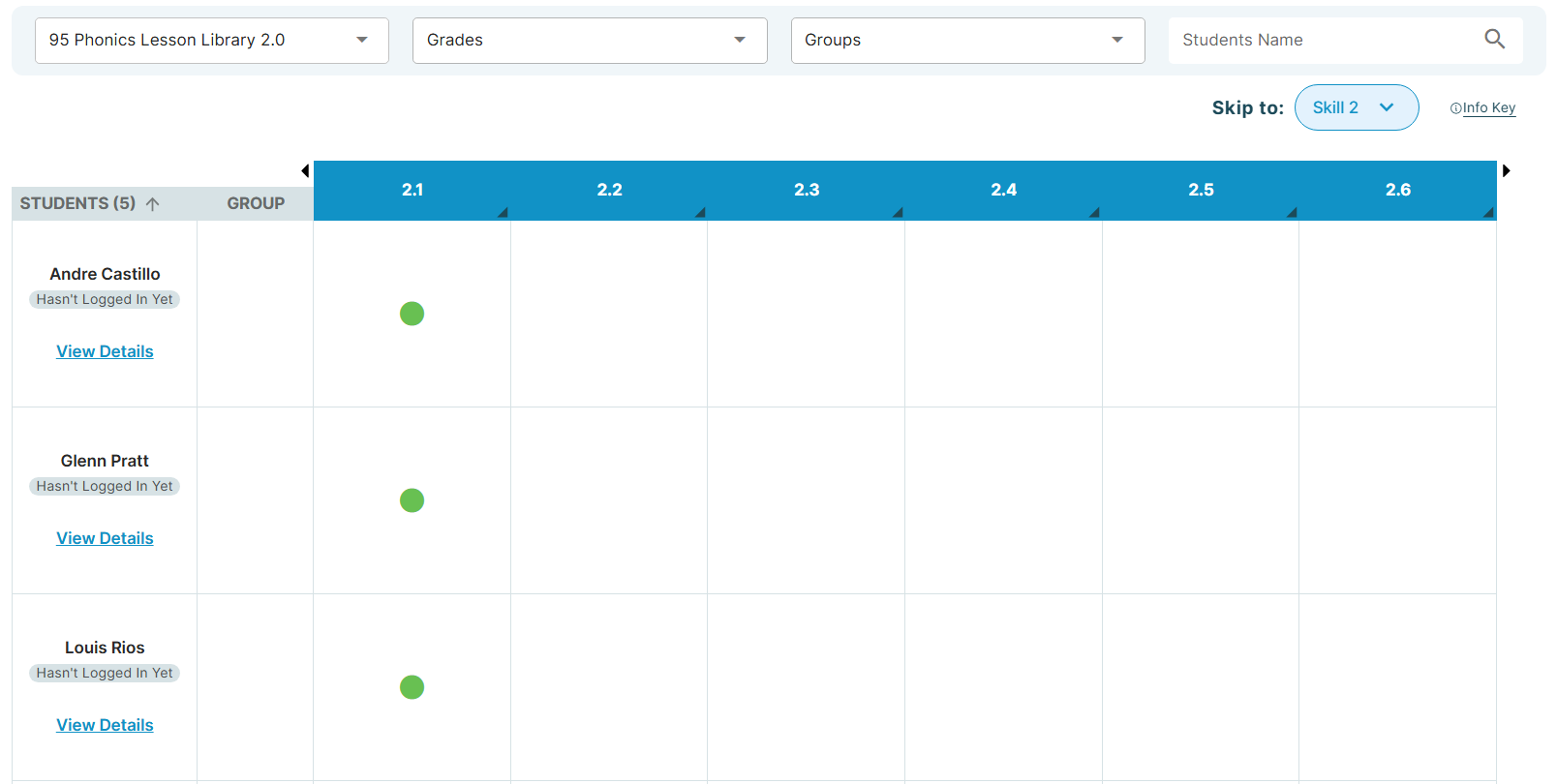This screenshot has height=784, width=1557.
Task: Expand column 2.3 corner triangle
Action: [x=898, y=213]
